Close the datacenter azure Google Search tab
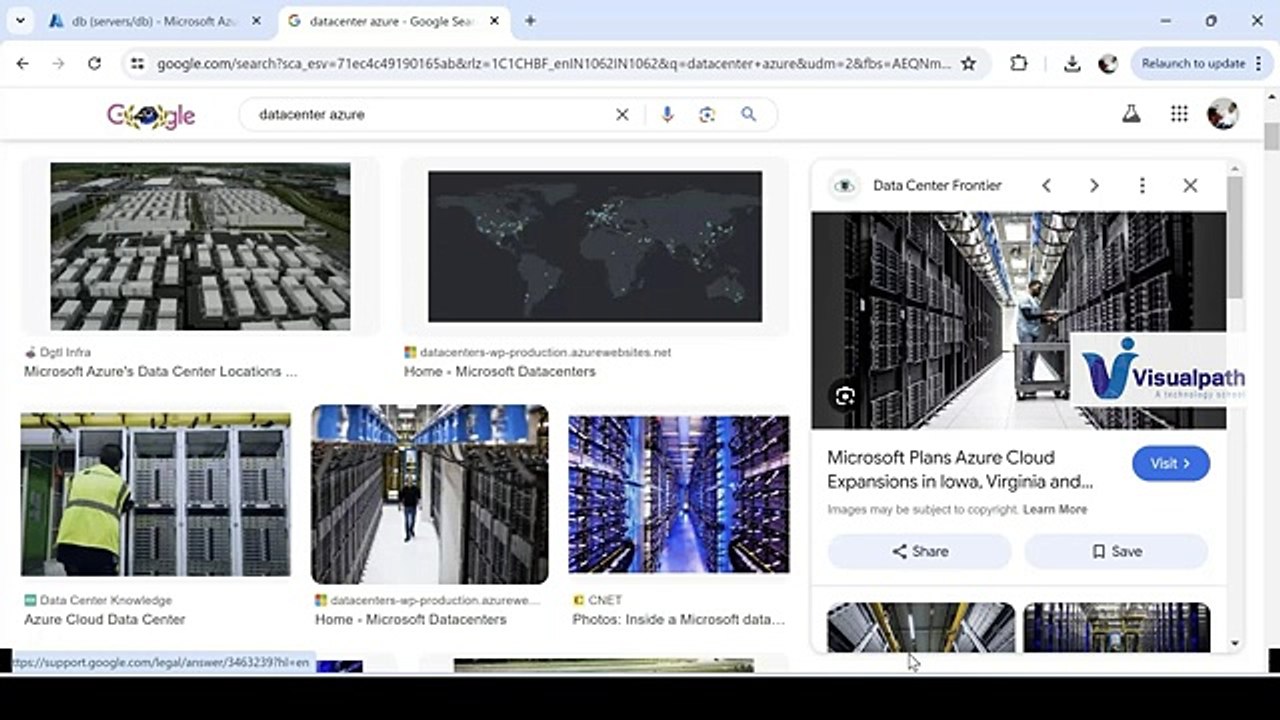This screenshot has height=720, width=1280. click(x=492, y=21)
